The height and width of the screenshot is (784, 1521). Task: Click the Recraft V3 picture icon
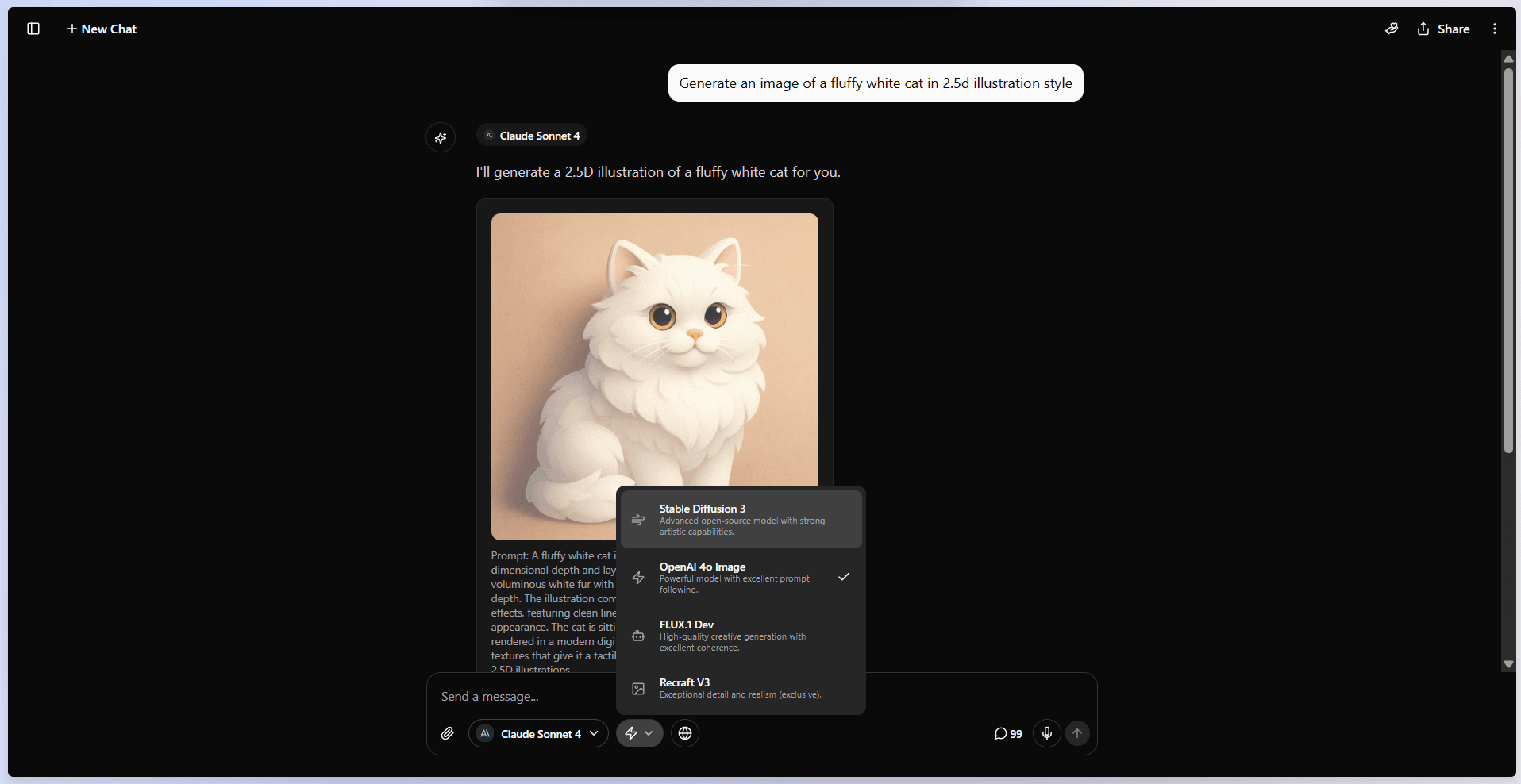point(638,689)
